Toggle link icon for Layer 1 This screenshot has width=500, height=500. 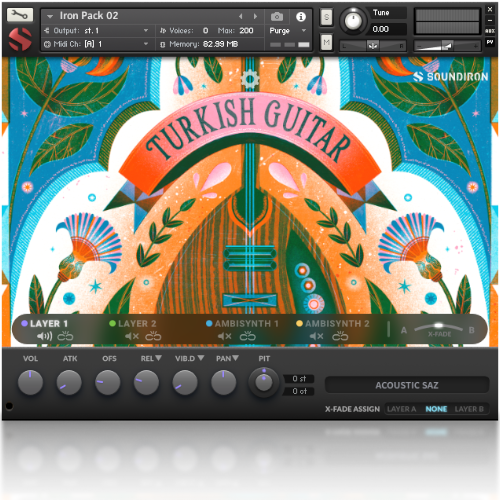tap(65, 336)
